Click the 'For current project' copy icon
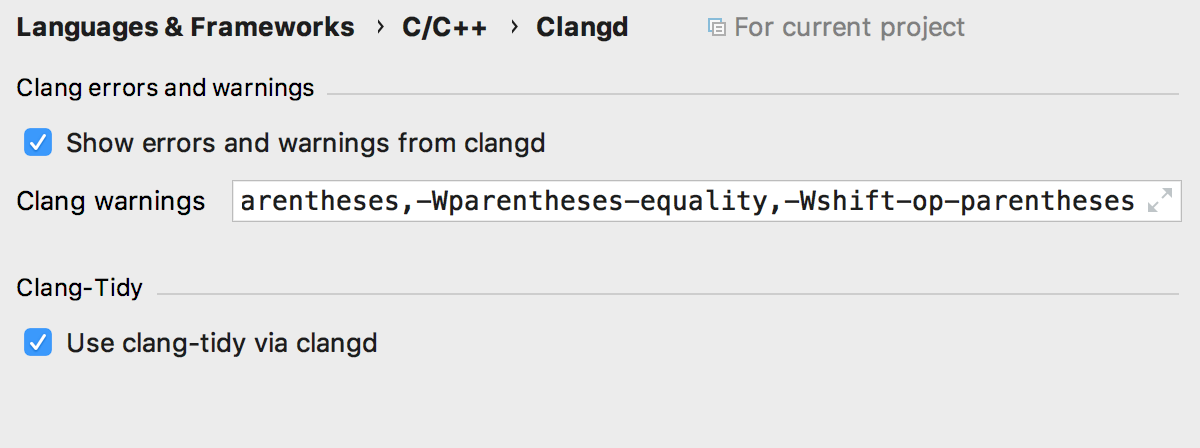 (716, 27)
